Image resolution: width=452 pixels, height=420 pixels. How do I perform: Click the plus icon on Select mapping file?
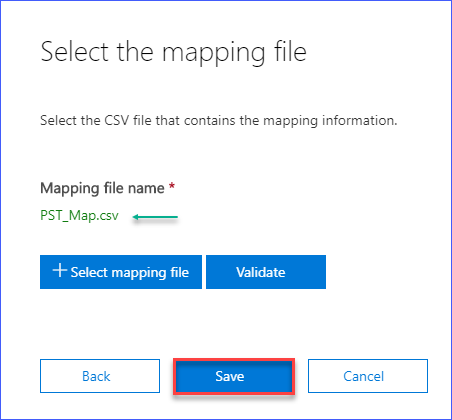(x=60, y=270)
